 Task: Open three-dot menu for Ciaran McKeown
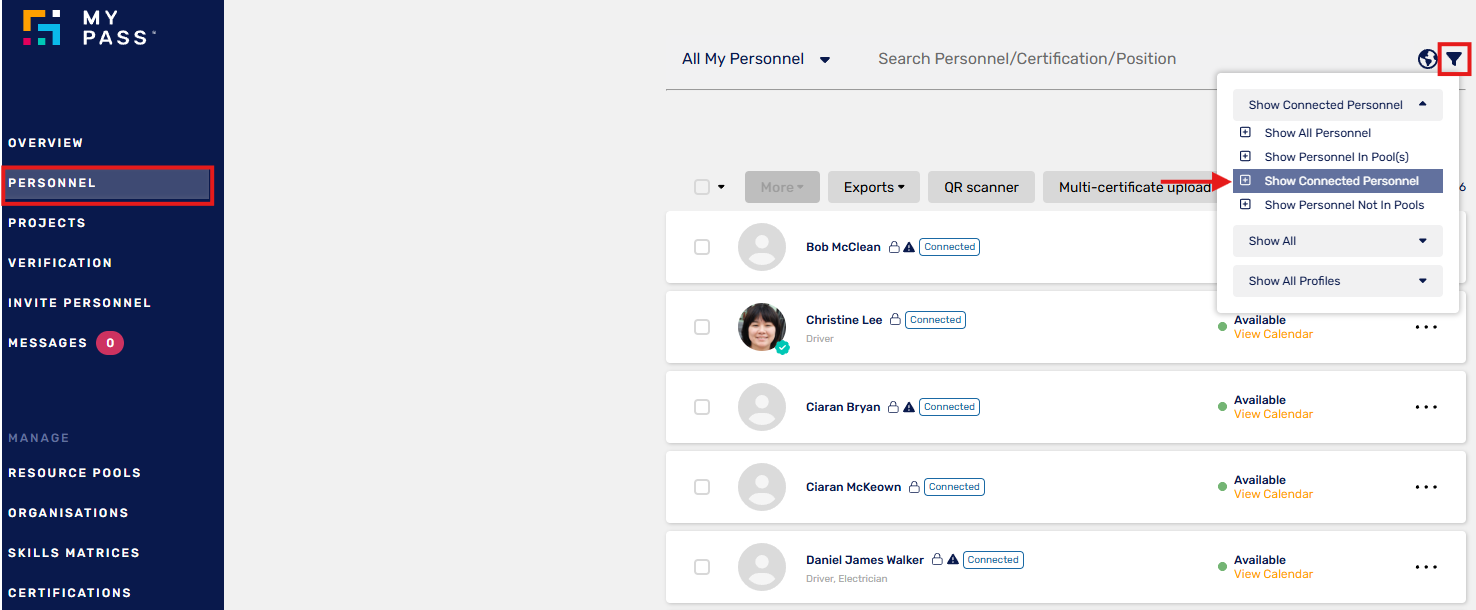[x=1426, y=487]
